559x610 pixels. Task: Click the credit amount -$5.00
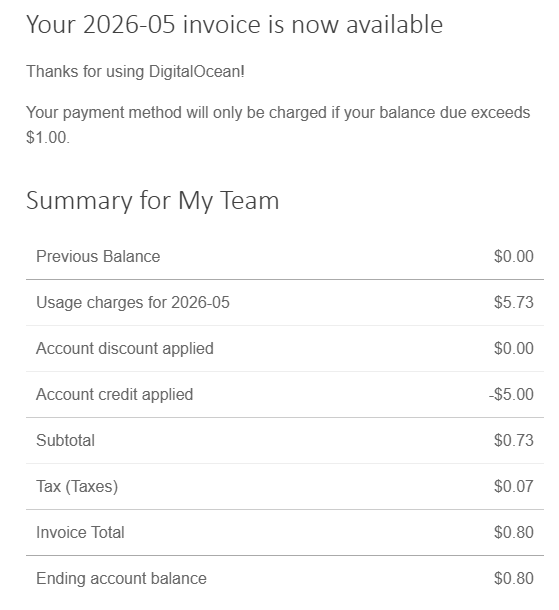(511, 394)
